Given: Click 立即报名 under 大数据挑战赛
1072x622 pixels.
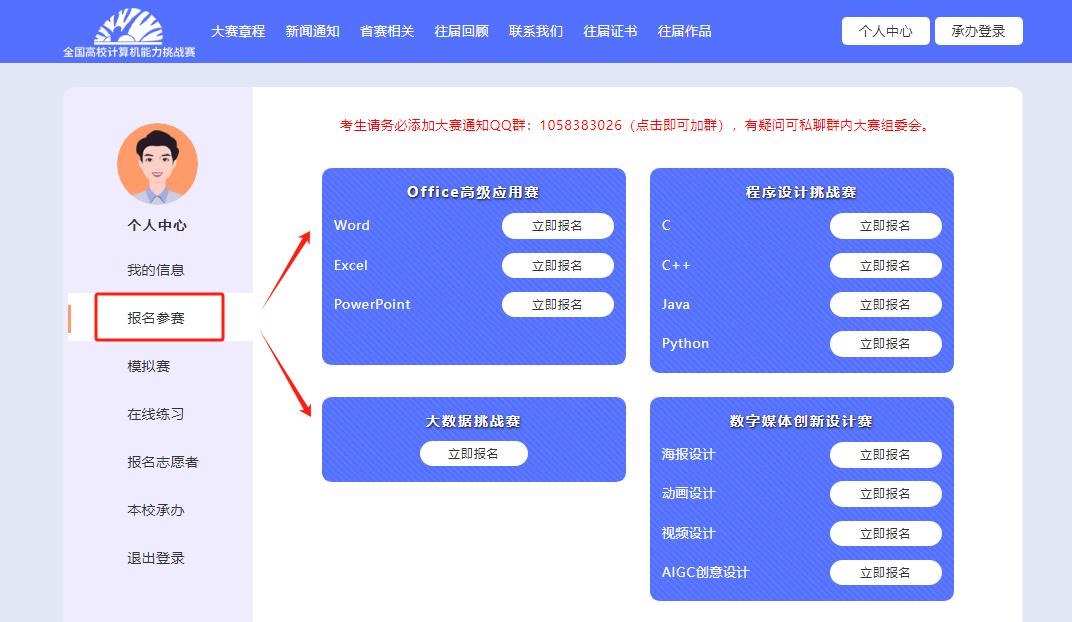Looking at the screenshot, I should [x=473, y=454].
